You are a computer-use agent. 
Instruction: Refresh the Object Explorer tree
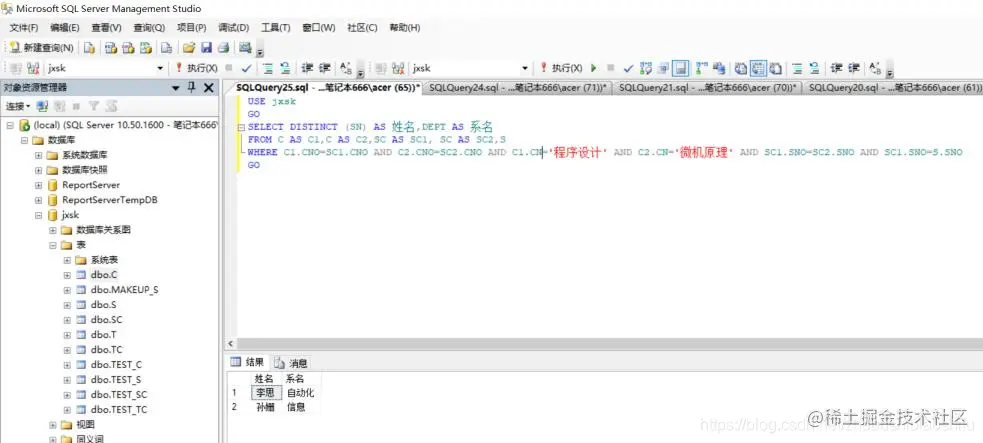(111, 106)
